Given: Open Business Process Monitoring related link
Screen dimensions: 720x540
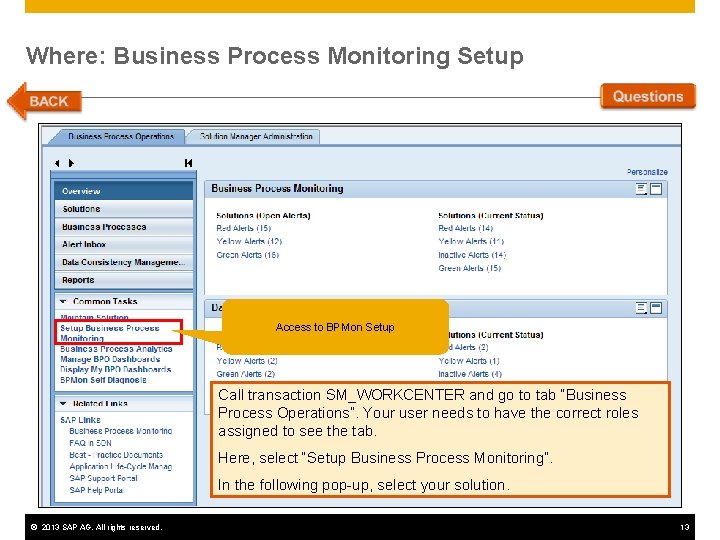Looking at the screenshot, I should (121, 431).
